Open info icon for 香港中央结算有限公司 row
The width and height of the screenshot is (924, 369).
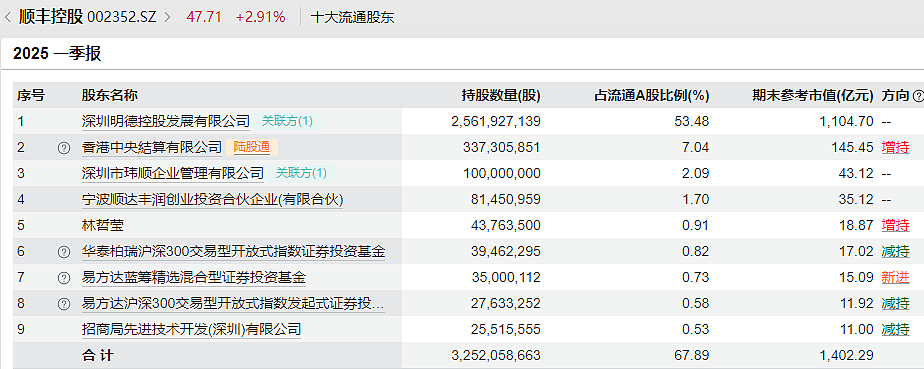pos(64,148)
